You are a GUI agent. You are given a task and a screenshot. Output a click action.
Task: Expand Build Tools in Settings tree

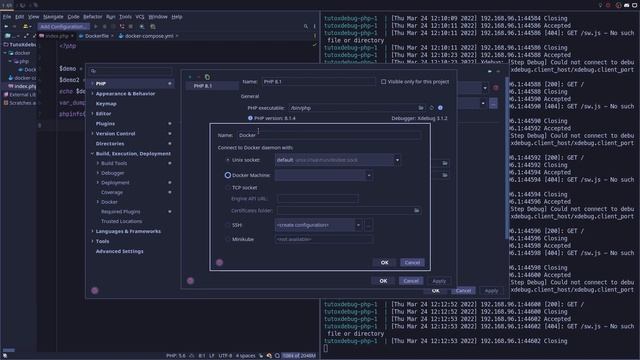(98, 163)
